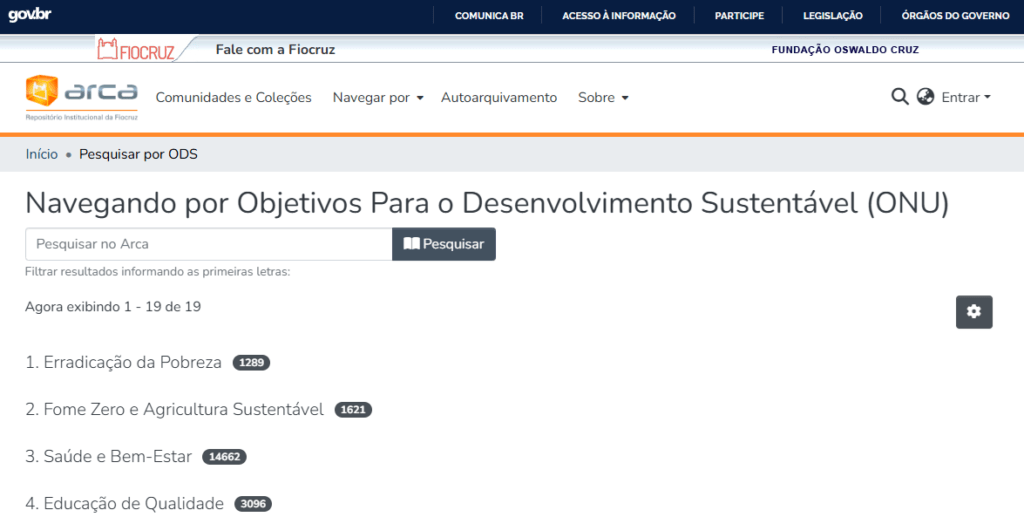Click the gov.br logo
This screenshot has height=517, width=1024.
[30, 15]
